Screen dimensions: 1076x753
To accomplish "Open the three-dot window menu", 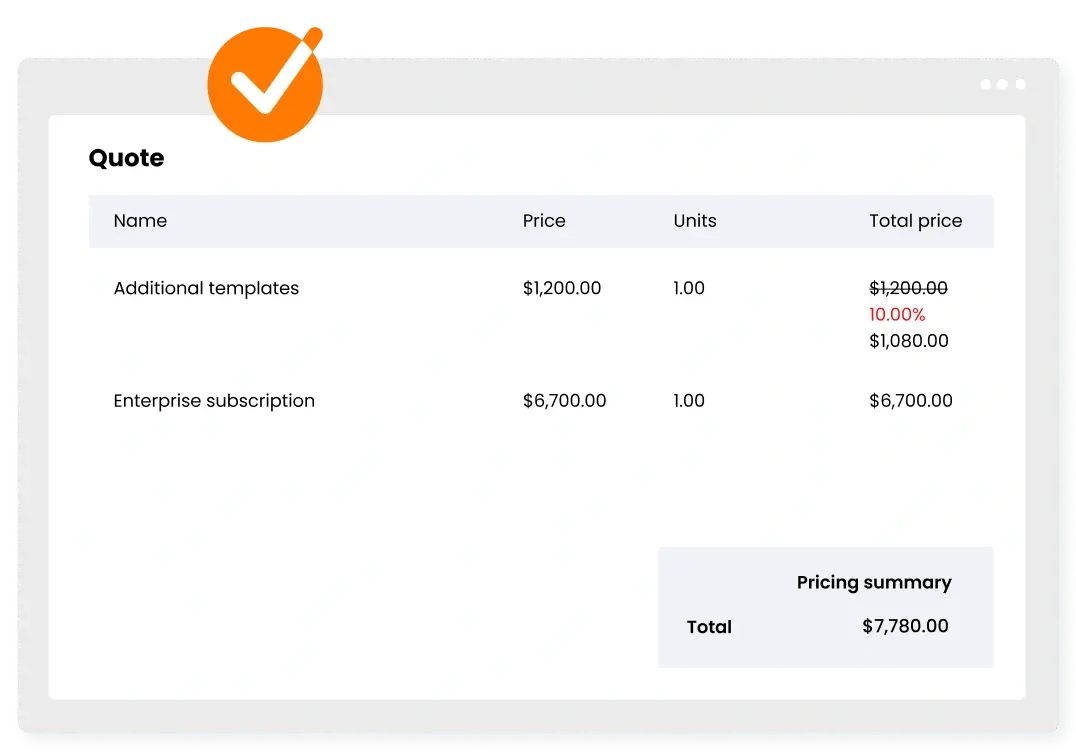I will 1002,85.
